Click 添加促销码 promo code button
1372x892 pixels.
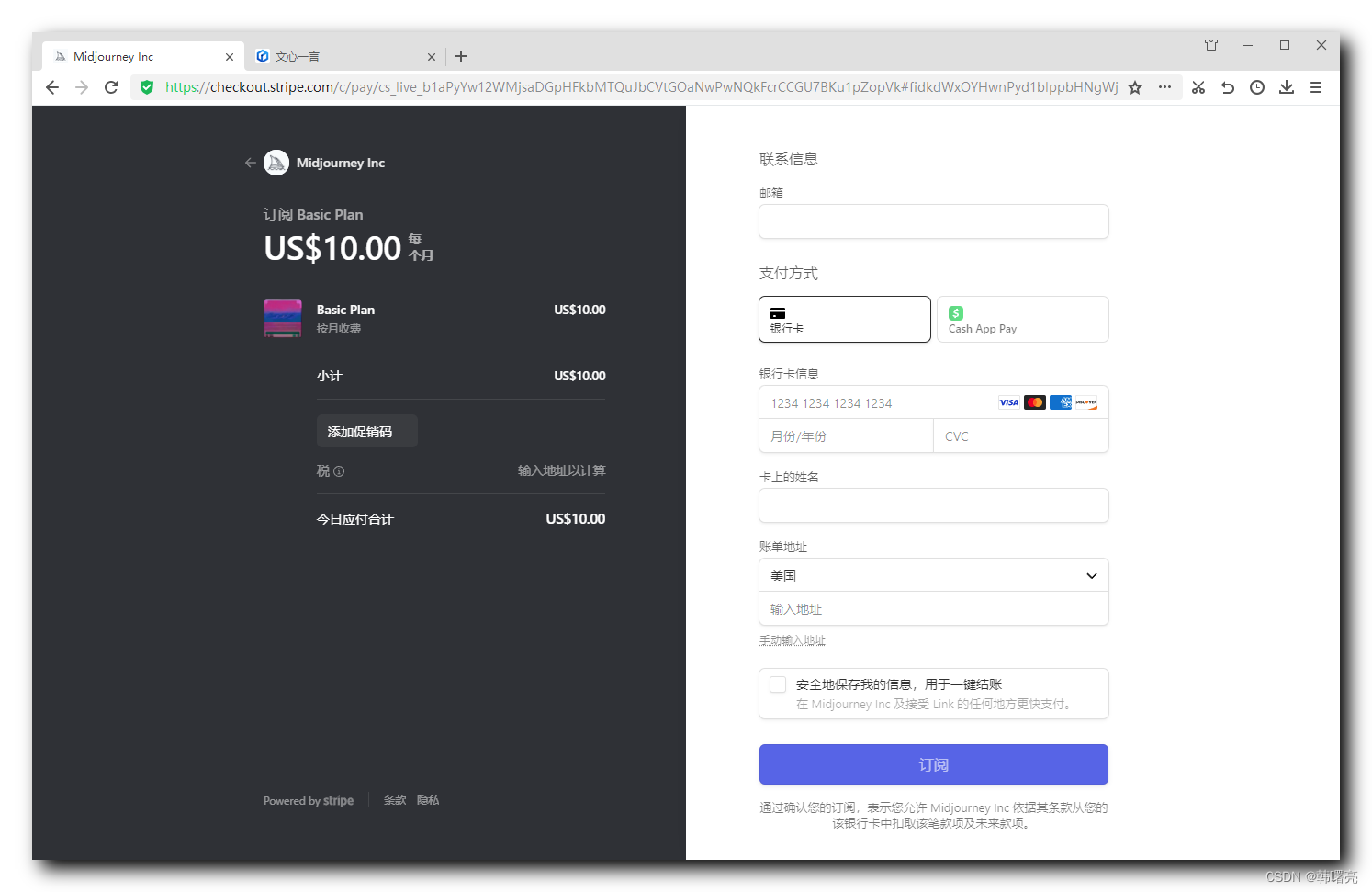pyautogui.click(x=367, y=431)
